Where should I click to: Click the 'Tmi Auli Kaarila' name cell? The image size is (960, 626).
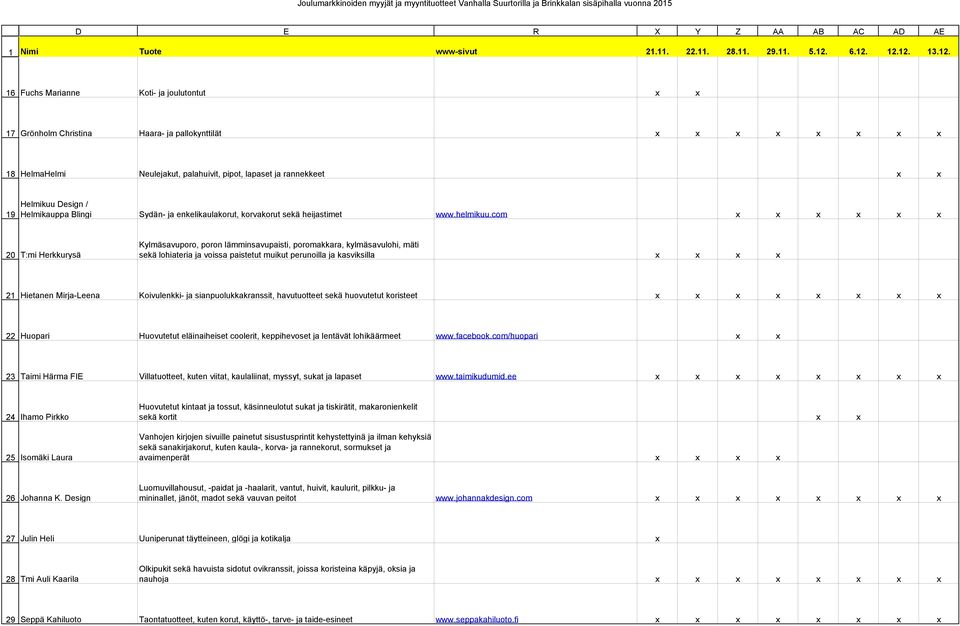(78, 564)
